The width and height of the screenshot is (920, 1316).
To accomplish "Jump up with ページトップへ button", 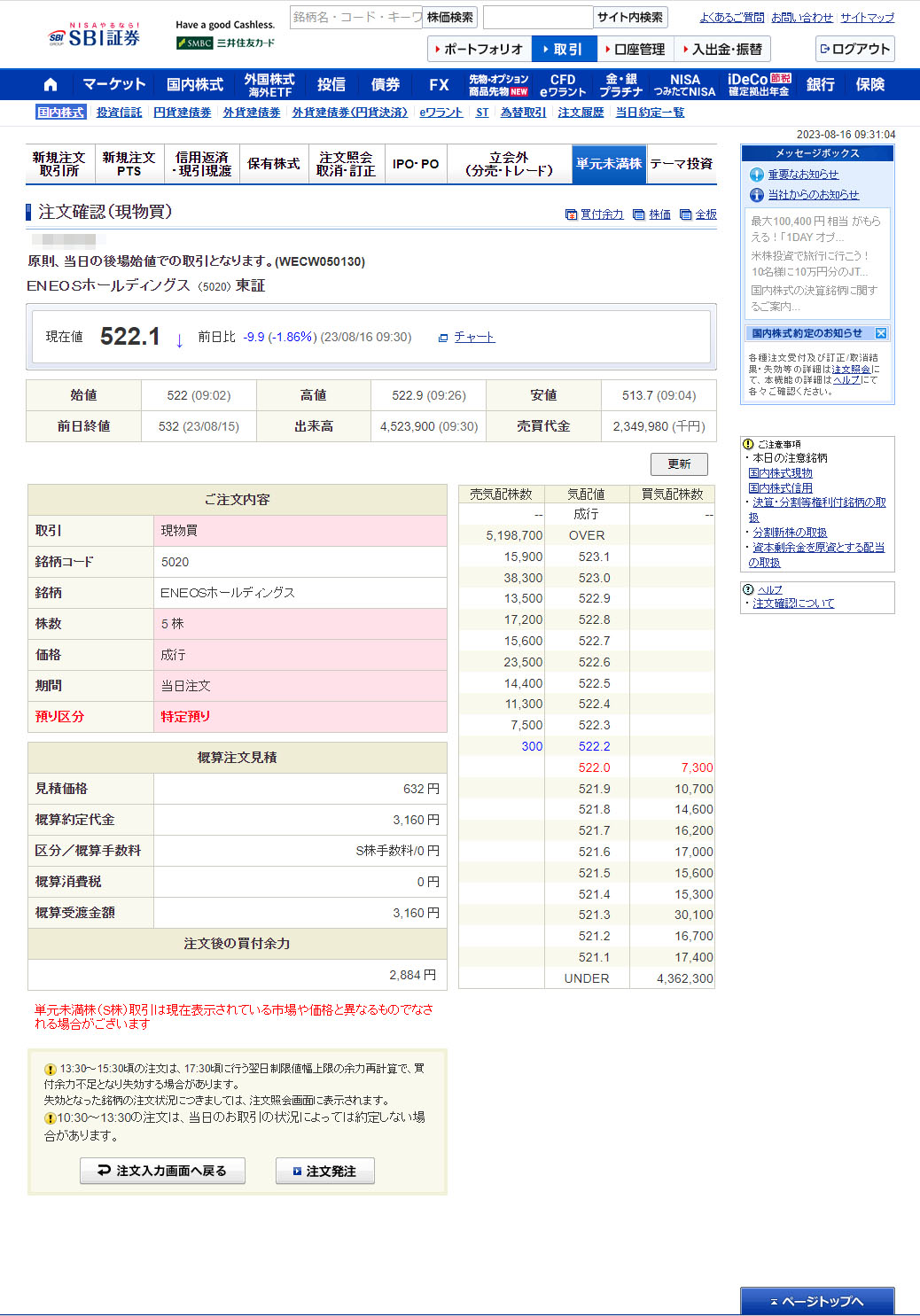I will (816, 1300).
